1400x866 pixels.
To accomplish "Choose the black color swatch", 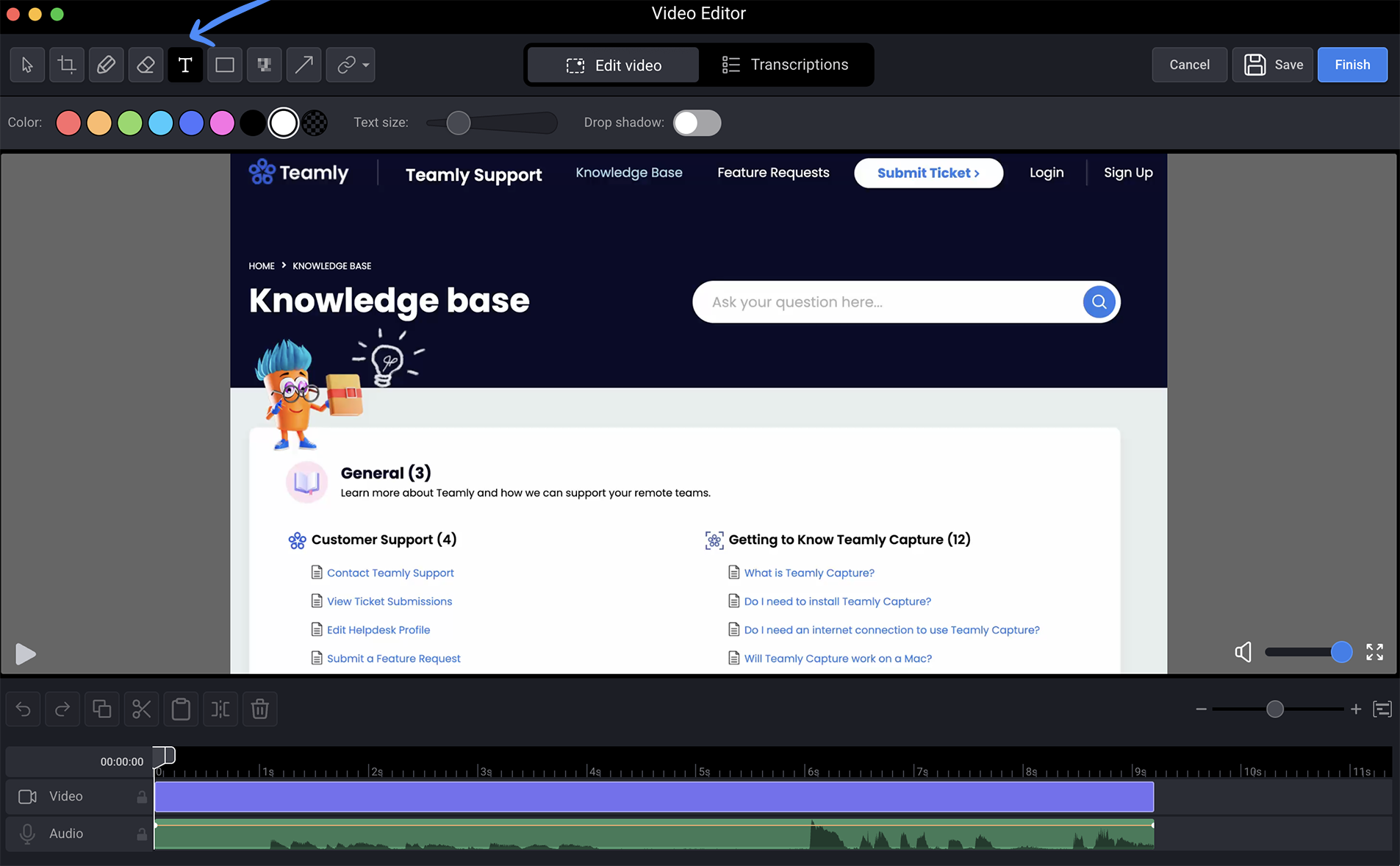I will (253, 123).
